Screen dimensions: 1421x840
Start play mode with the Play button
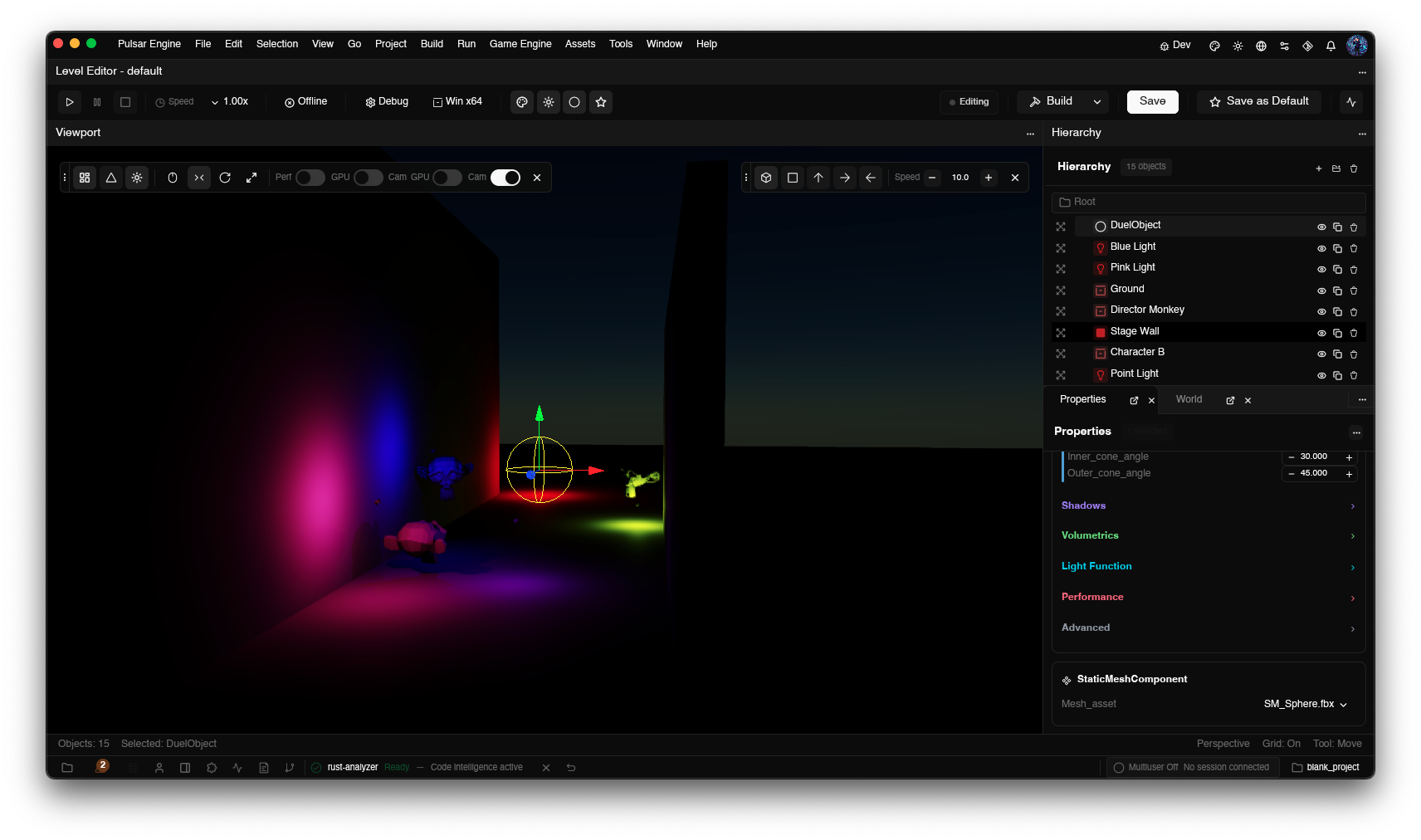coord(70,102)
